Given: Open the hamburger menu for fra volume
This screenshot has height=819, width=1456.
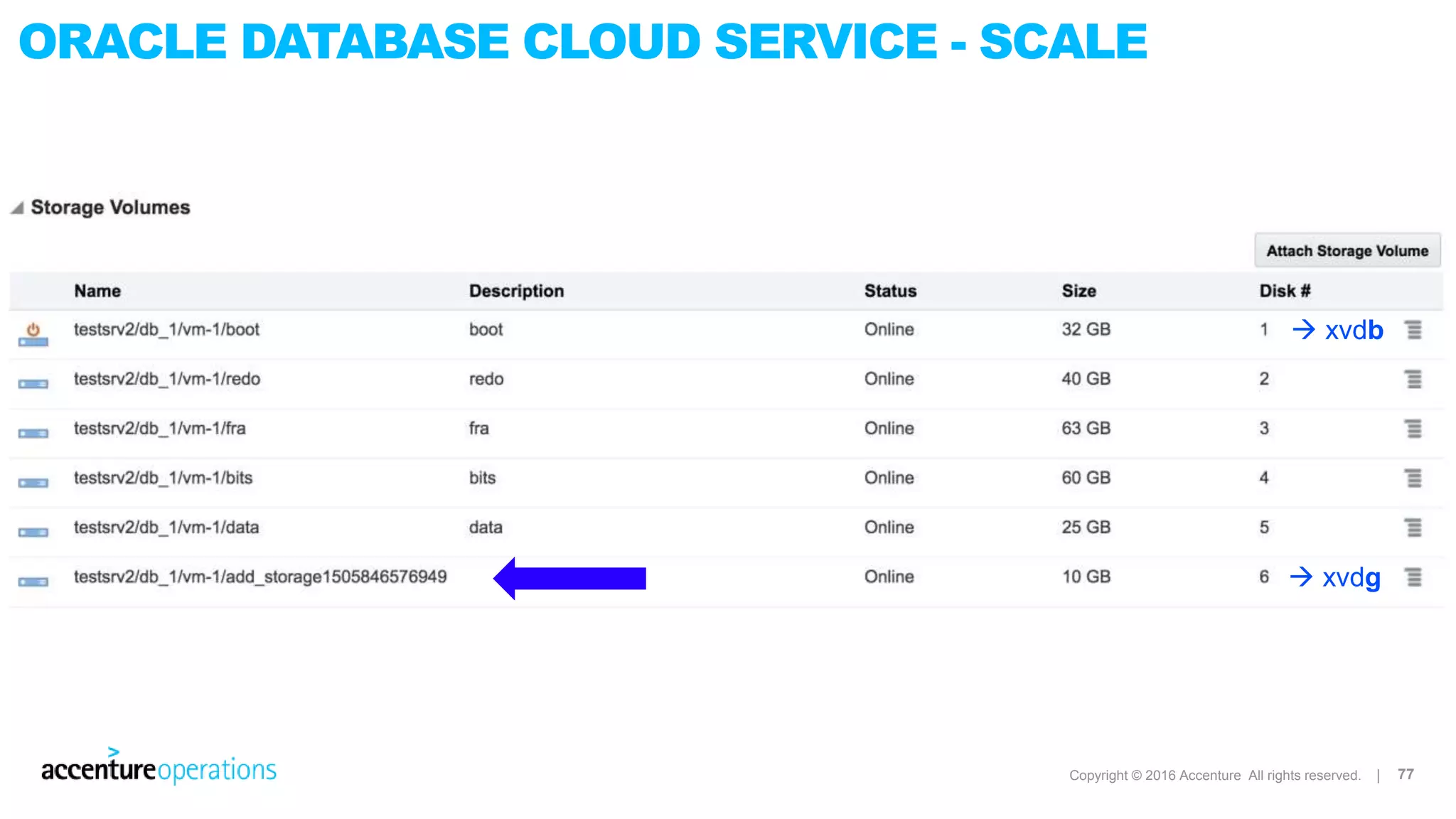Looking at the screenshot, I should [x=1413, y=429].
